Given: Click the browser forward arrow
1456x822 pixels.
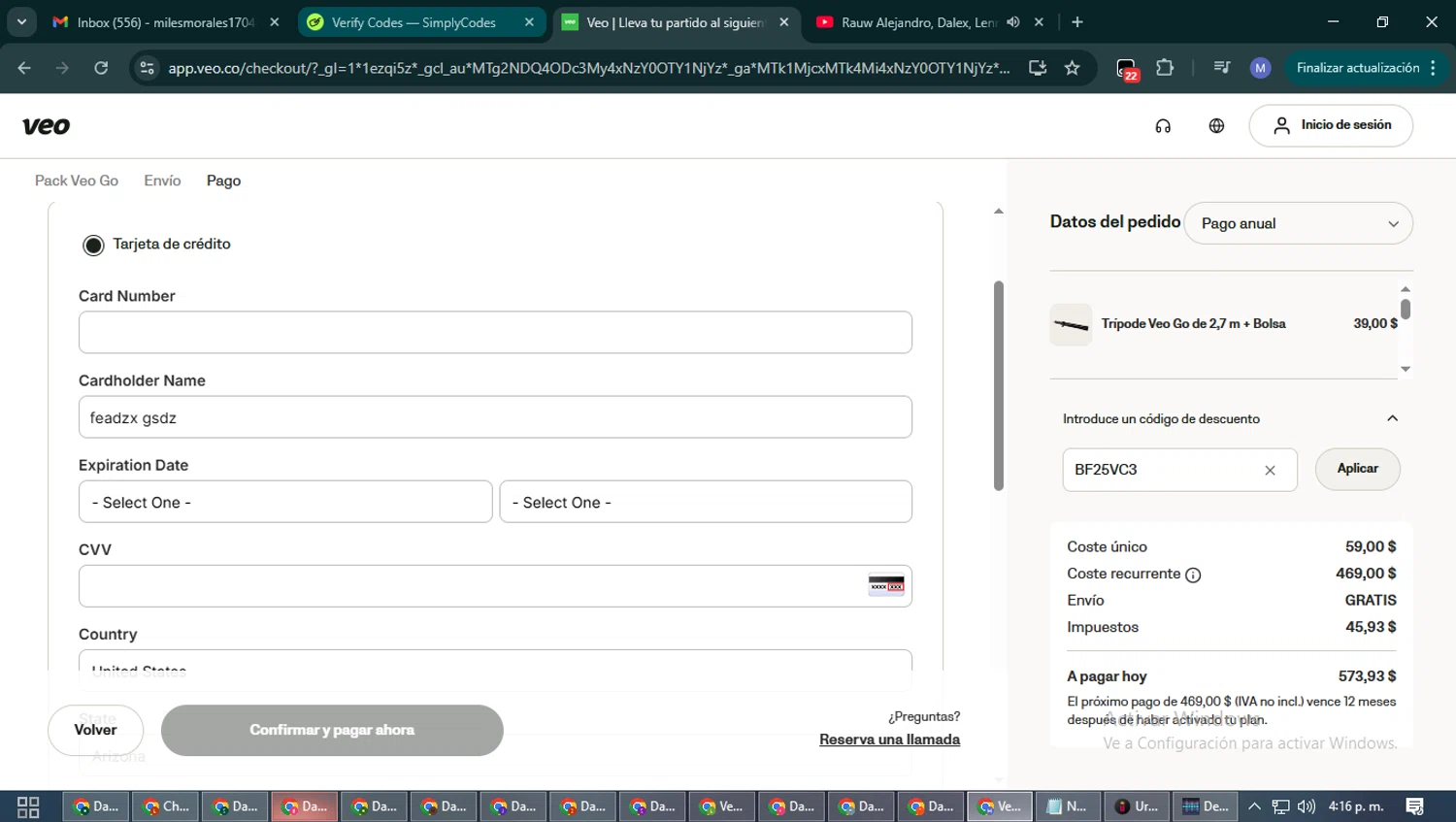Looking at the screenshot, I should pos(62,68).
